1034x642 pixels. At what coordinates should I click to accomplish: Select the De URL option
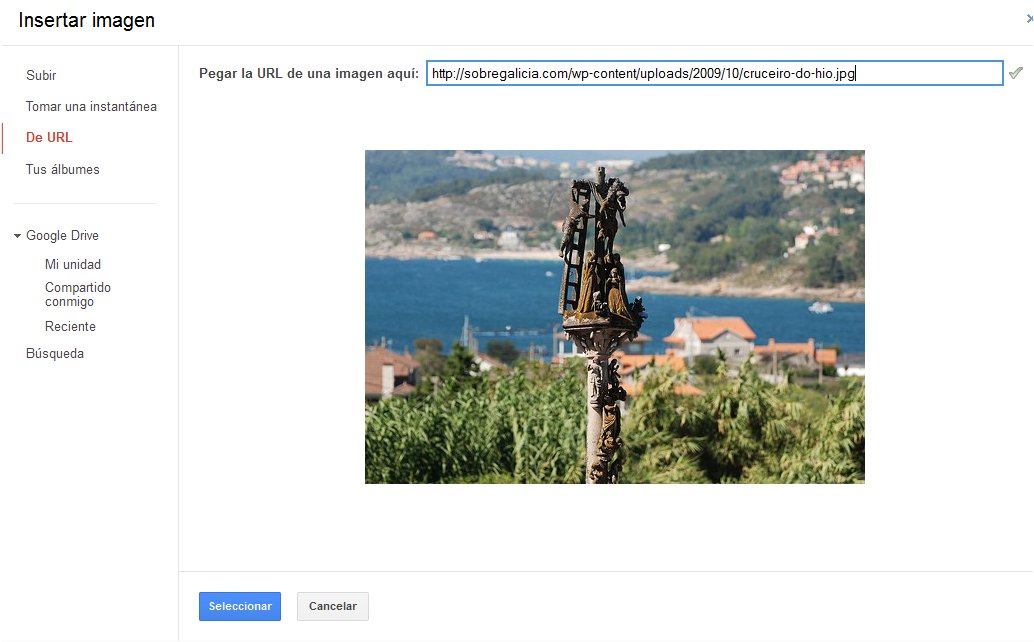(49, 138)
